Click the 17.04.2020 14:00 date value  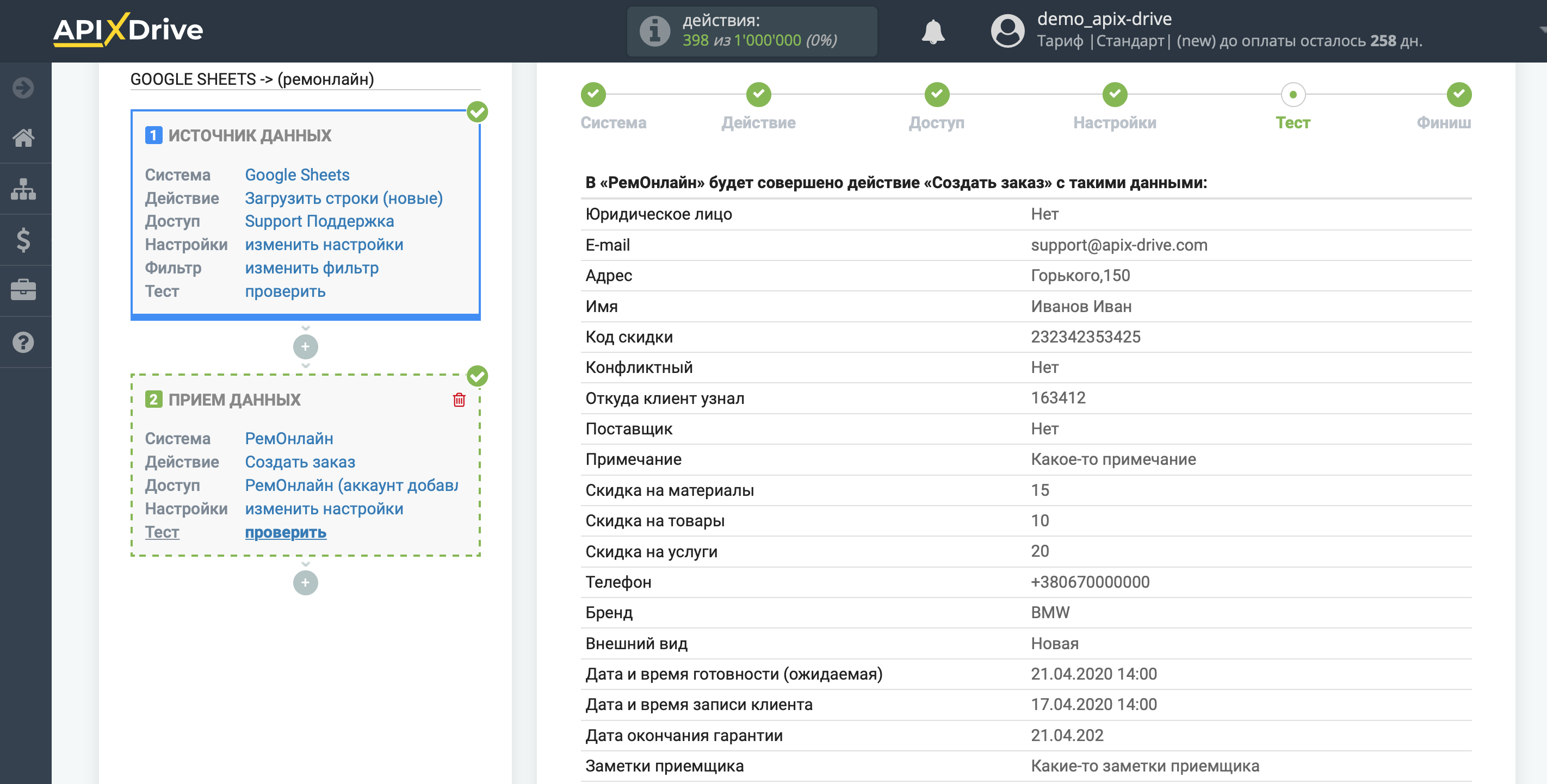(1093, 705)
